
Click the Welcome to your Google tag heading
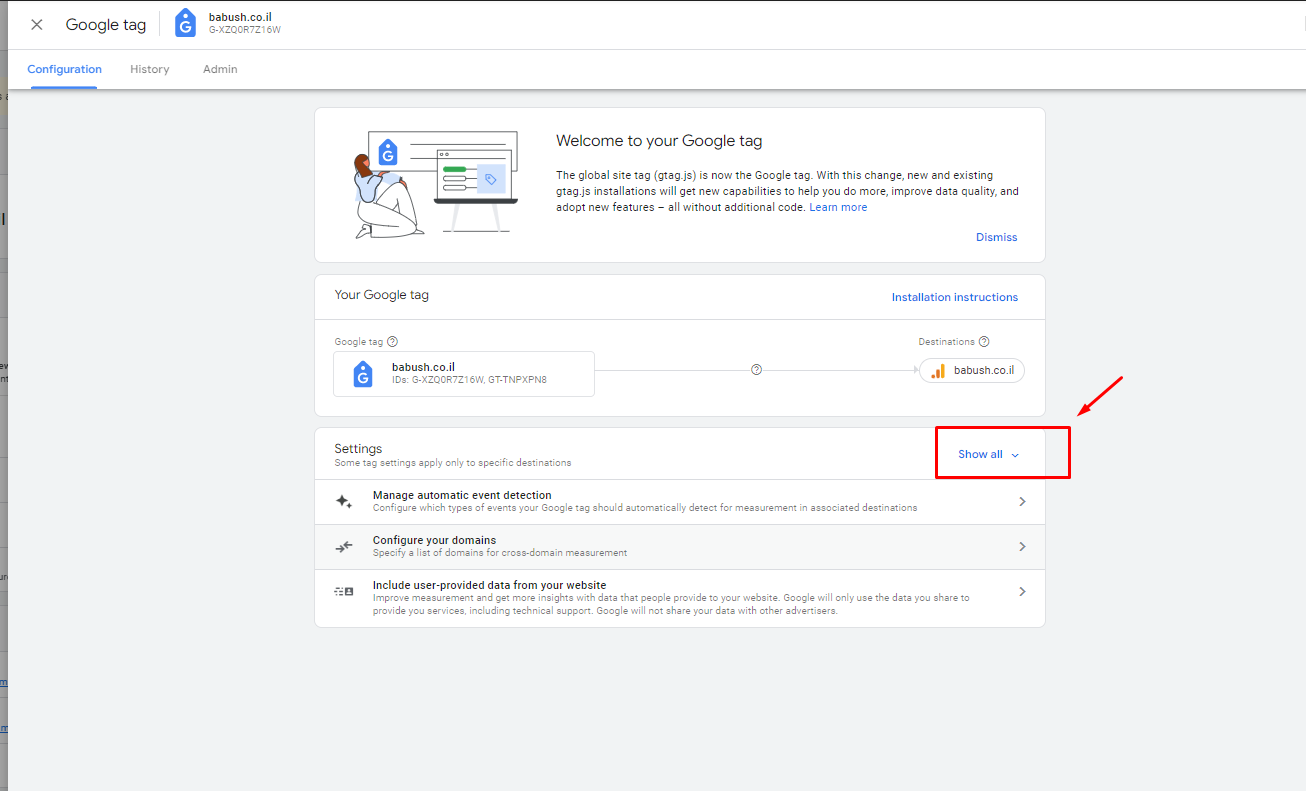(x=659, y=141)
